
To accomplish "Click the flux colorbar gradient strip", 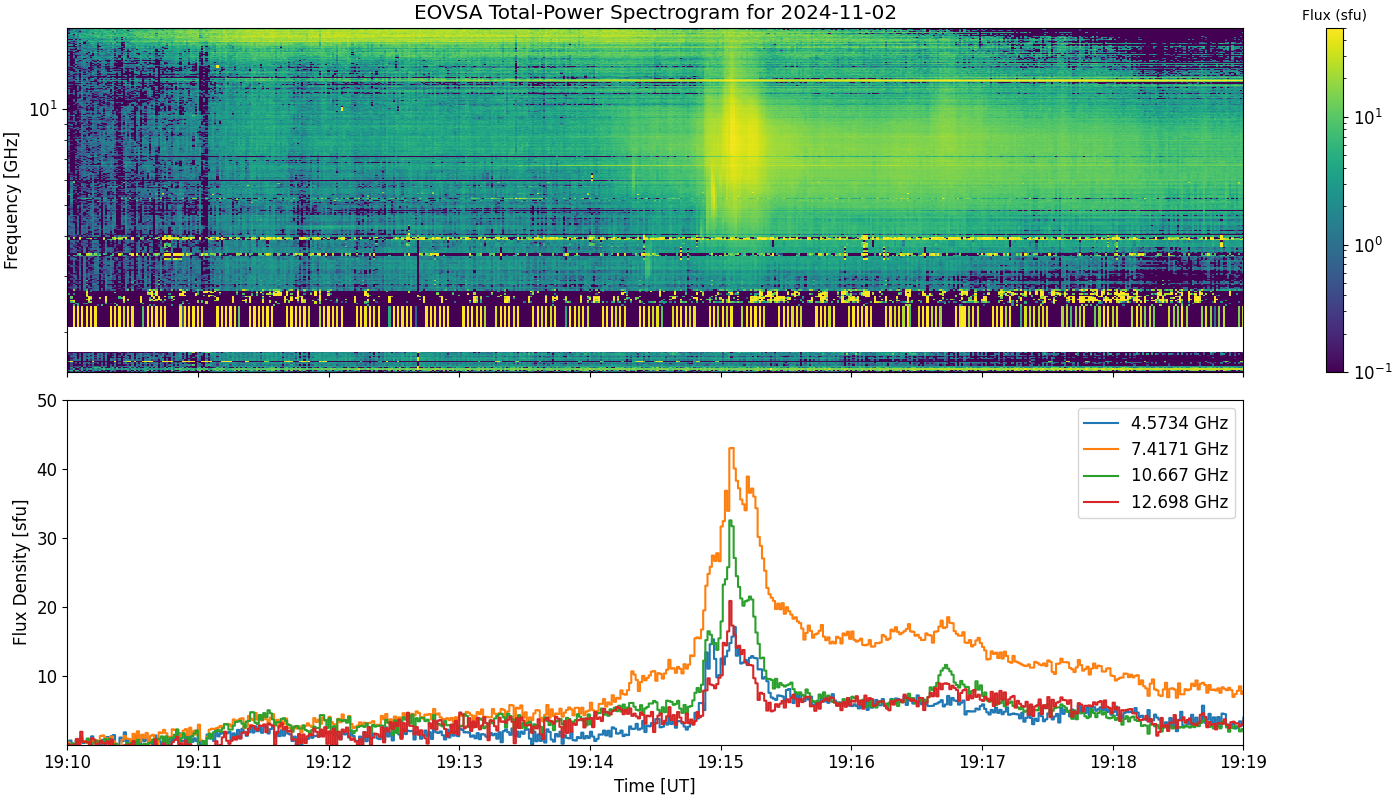I will coord(1334,200).
